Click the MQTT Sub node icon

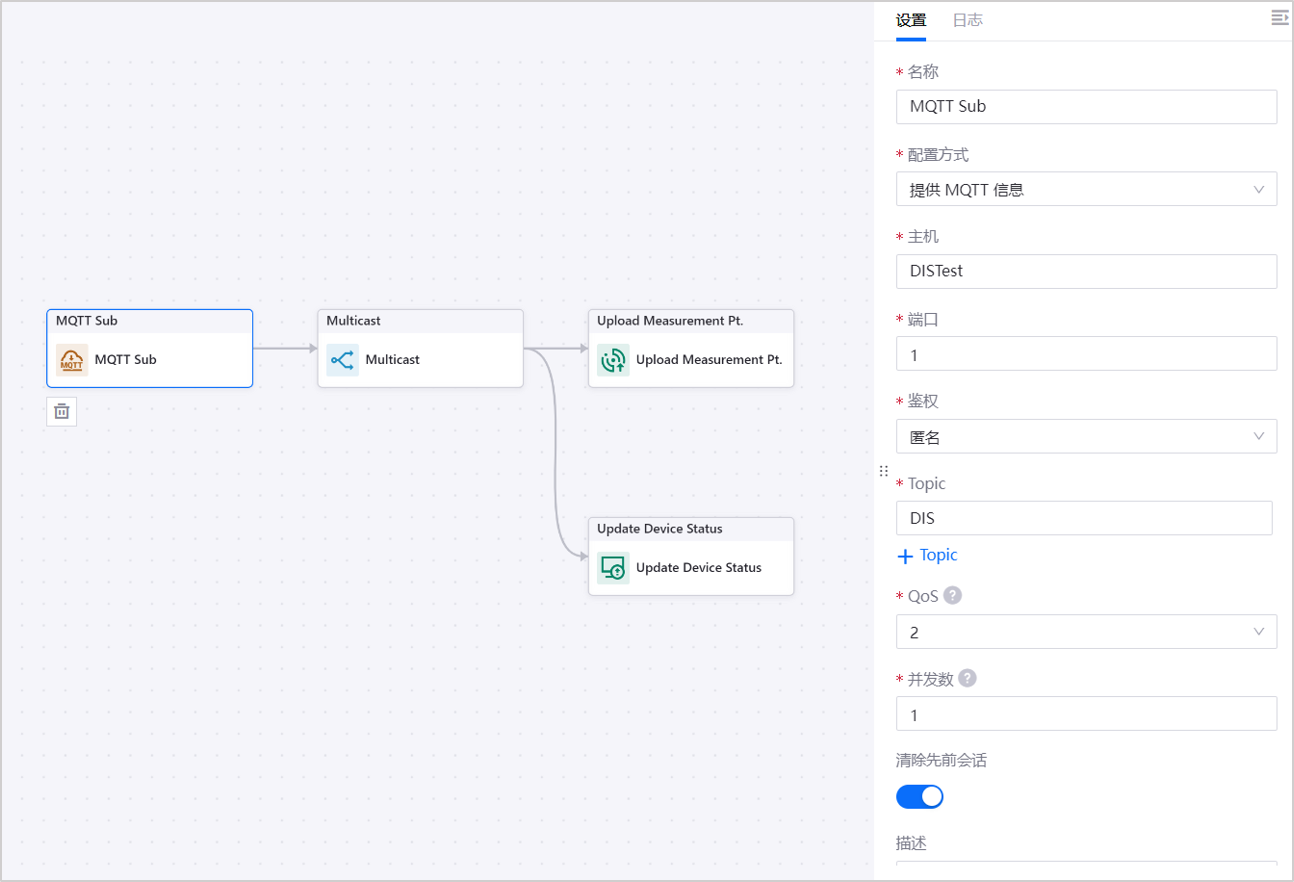(72, 360)
